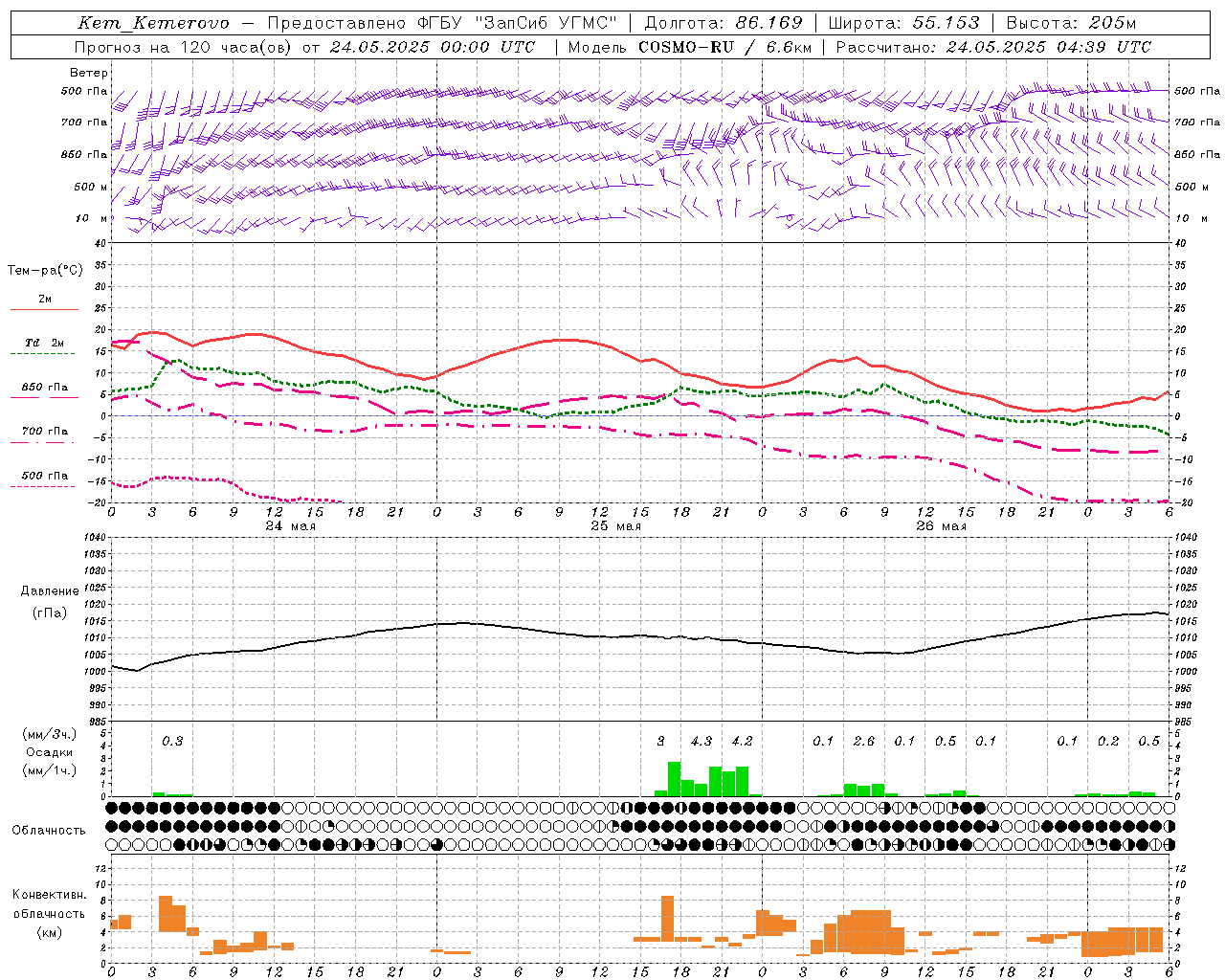Click '(км)' unit label under convective cloudiness
Screen dimensions: 1225x980
49,932
